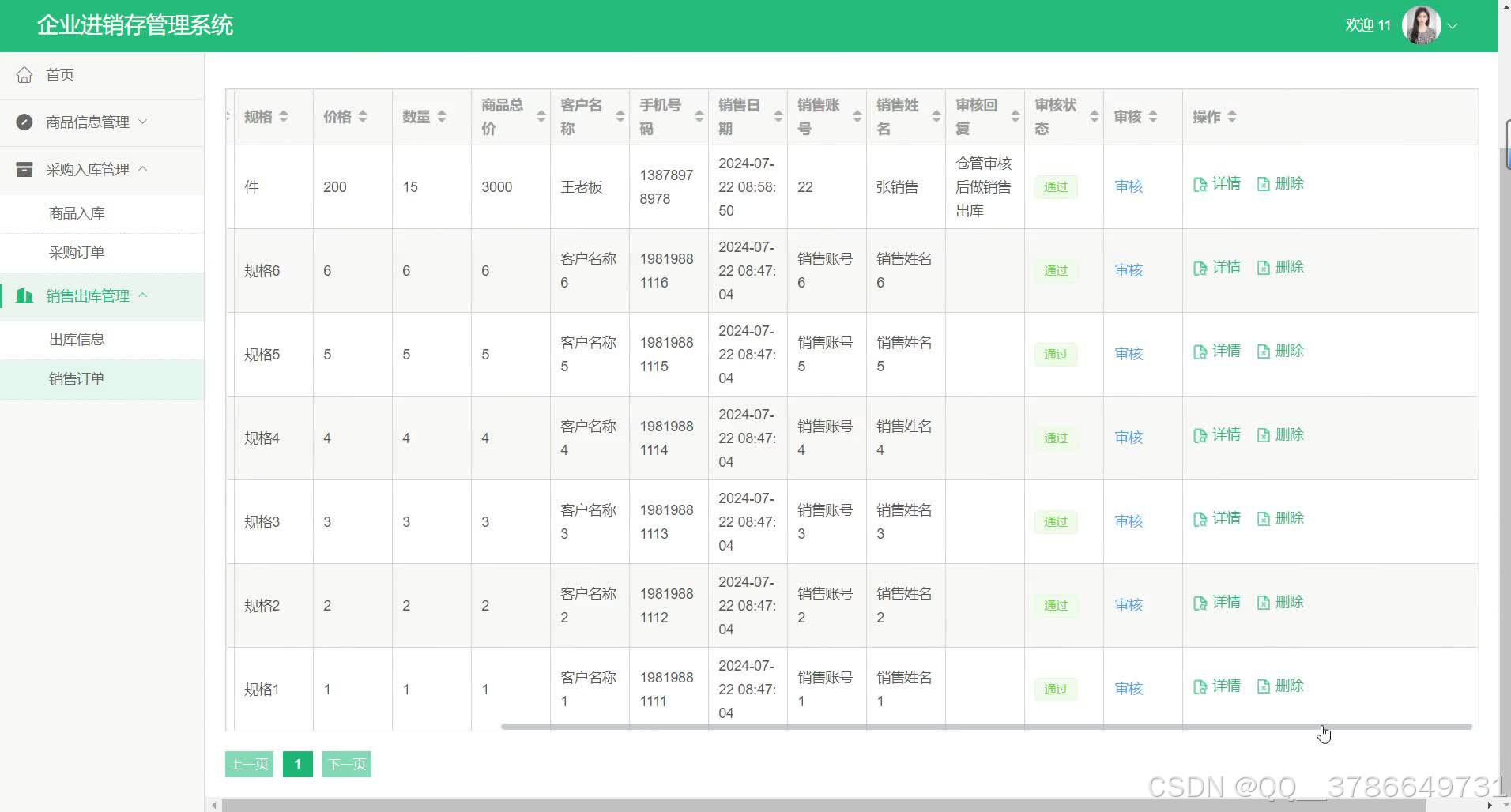Select the 销售订单 submenu item
The width and height of the screenshot is (1511, 812).
102,379
